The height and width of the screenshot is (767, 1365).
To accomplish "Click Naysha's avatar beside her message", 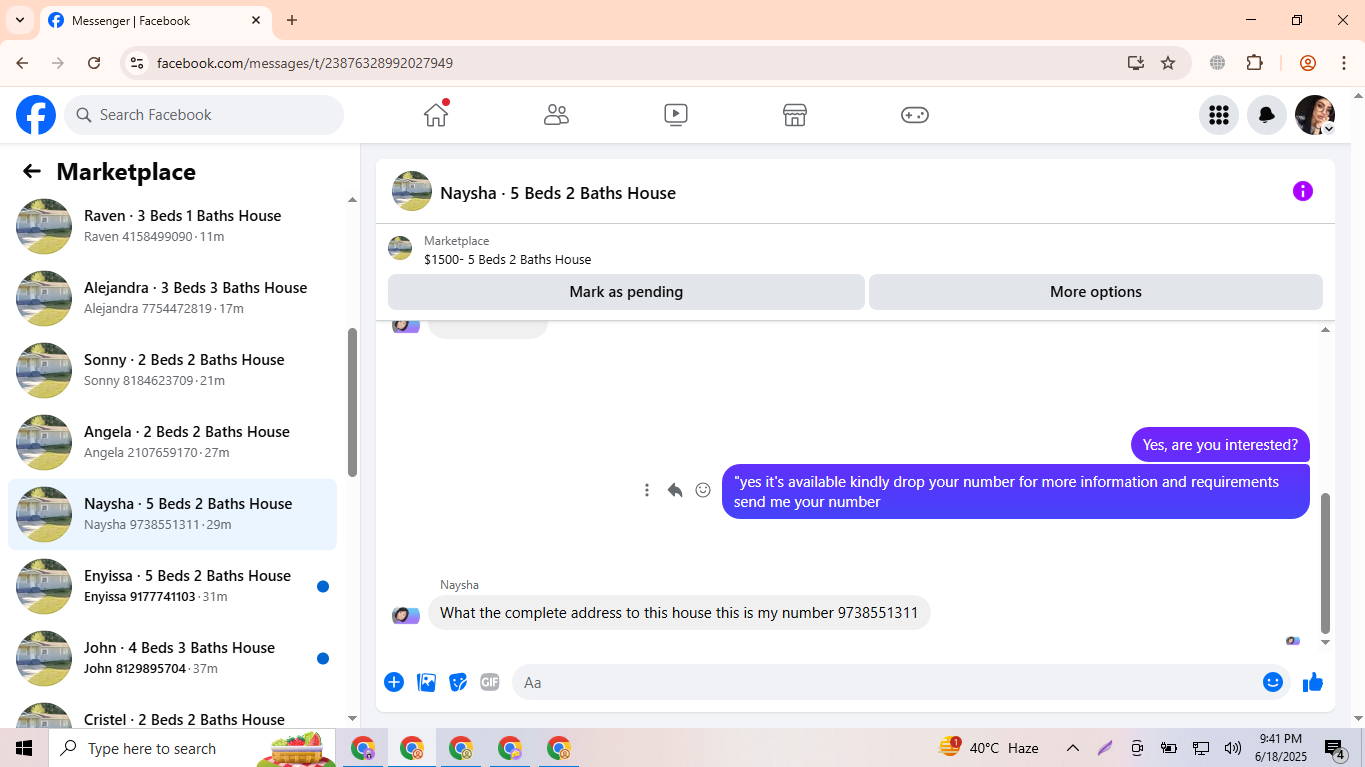I will click(x=406, y=615).
